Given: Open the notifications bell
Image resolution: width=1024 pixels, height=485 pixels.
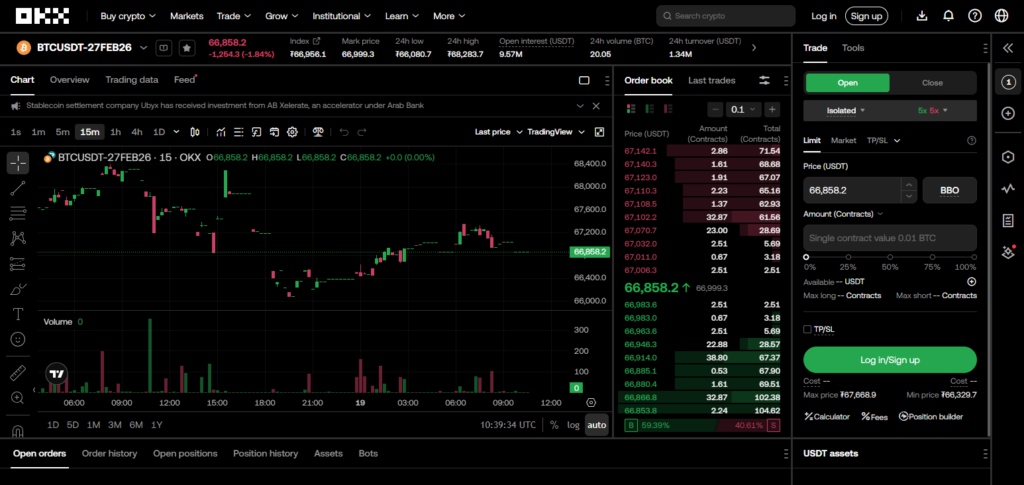Looking at the screenshot, I should point(948,16).
